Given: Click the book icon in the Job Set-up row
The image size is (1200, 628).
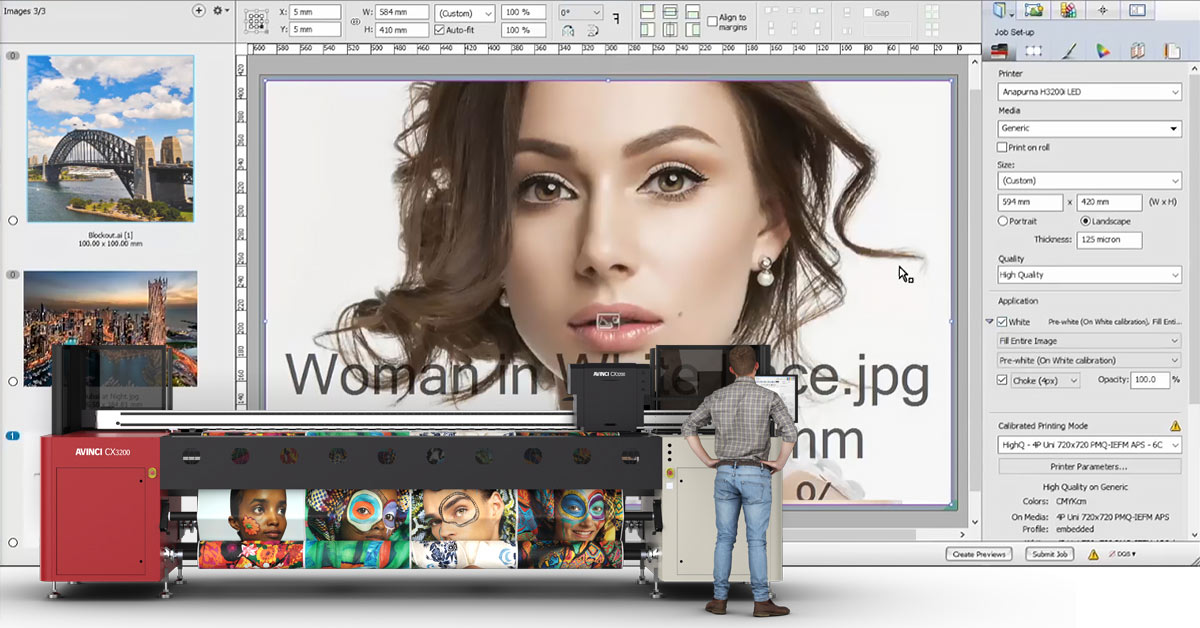Looking at the screenshot, I should [1137, 49].
